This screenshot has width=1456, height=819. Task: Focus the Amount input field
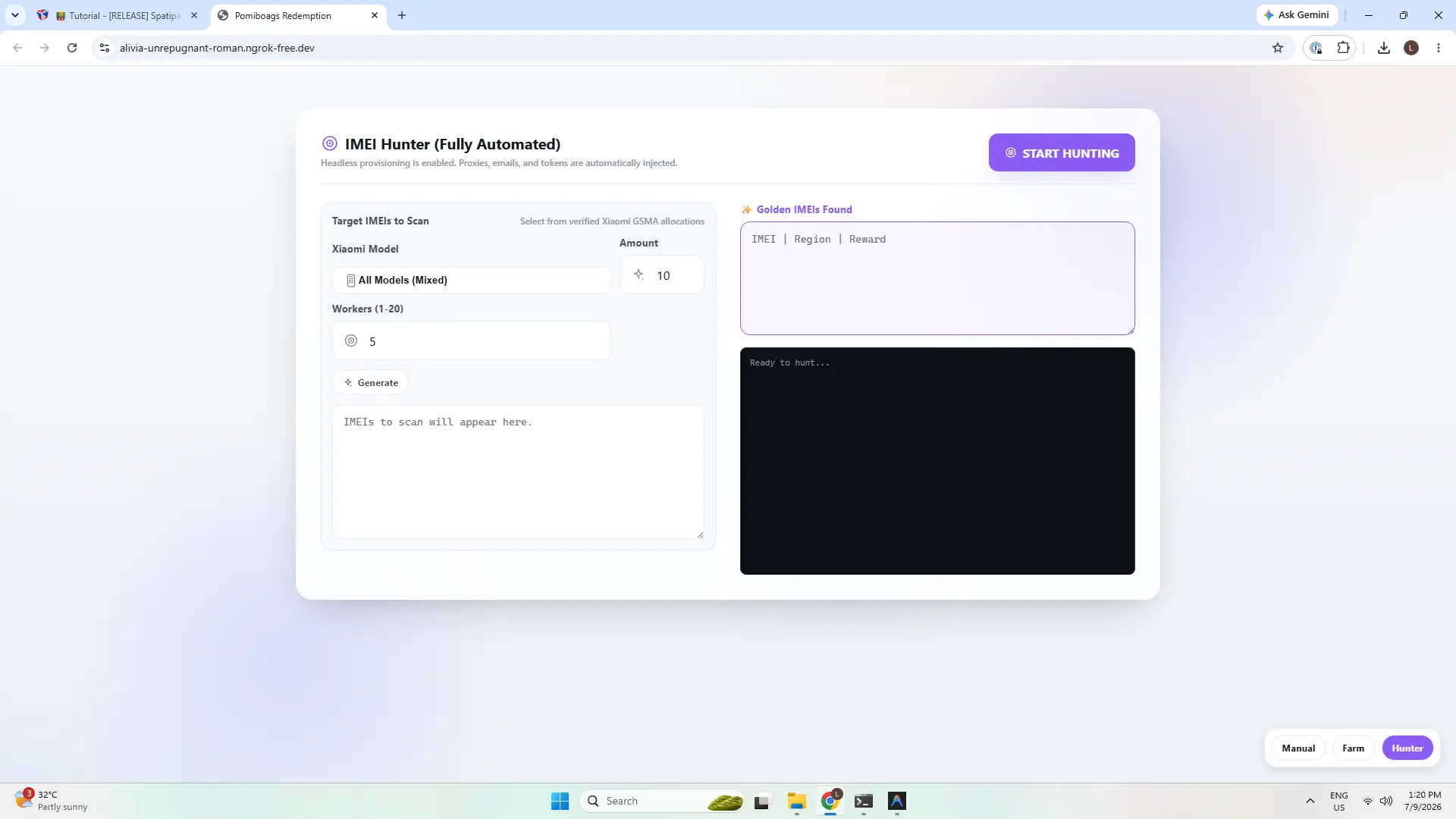click(x=662, y=275)
